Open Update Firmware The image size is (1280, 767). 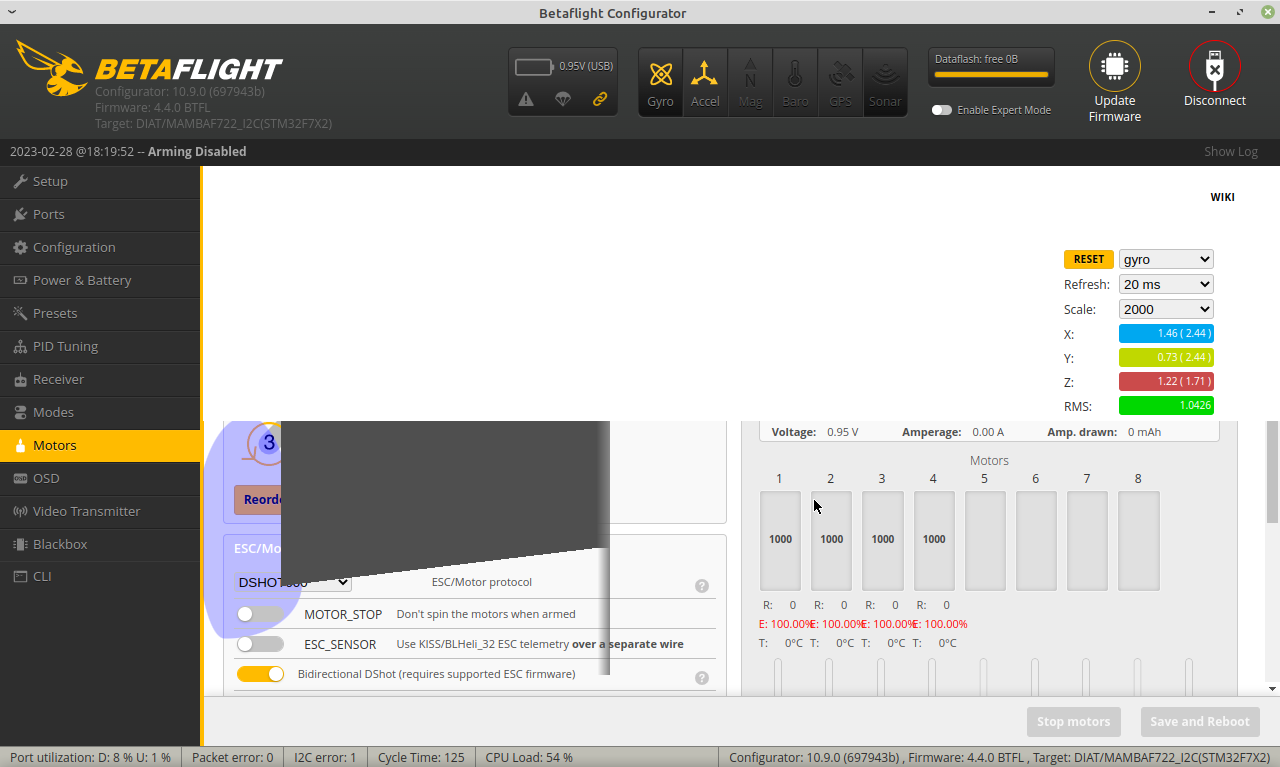[1114, 81]
